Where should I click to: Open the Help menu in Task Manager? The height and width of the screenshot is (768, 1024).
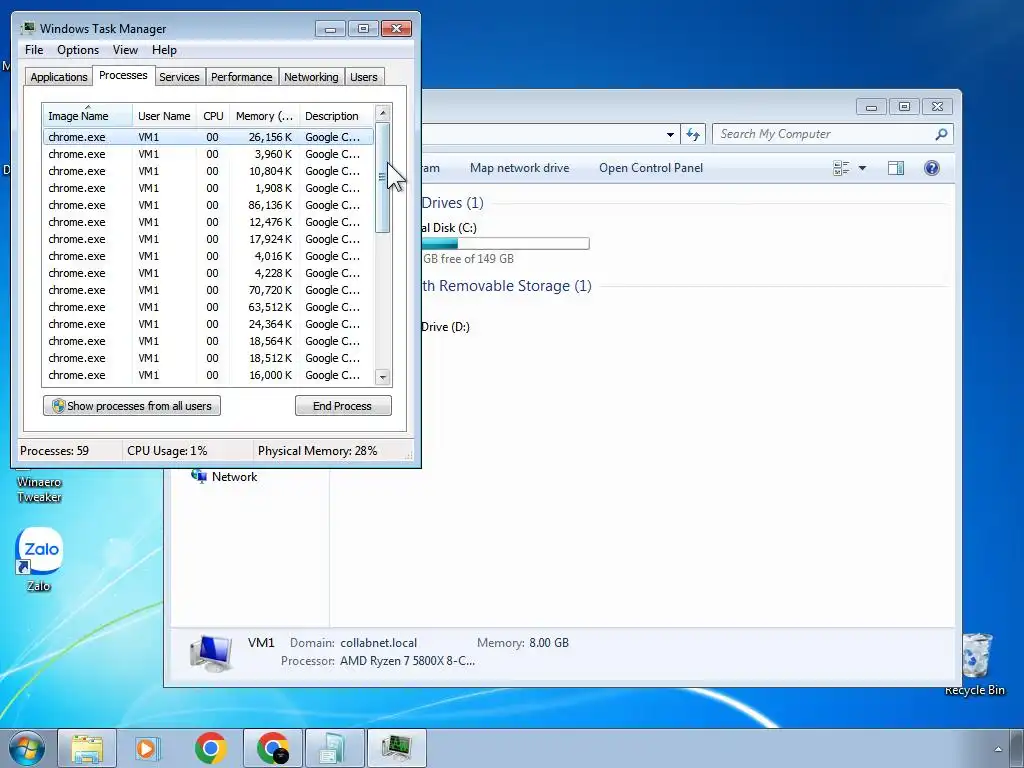[164, 50]
